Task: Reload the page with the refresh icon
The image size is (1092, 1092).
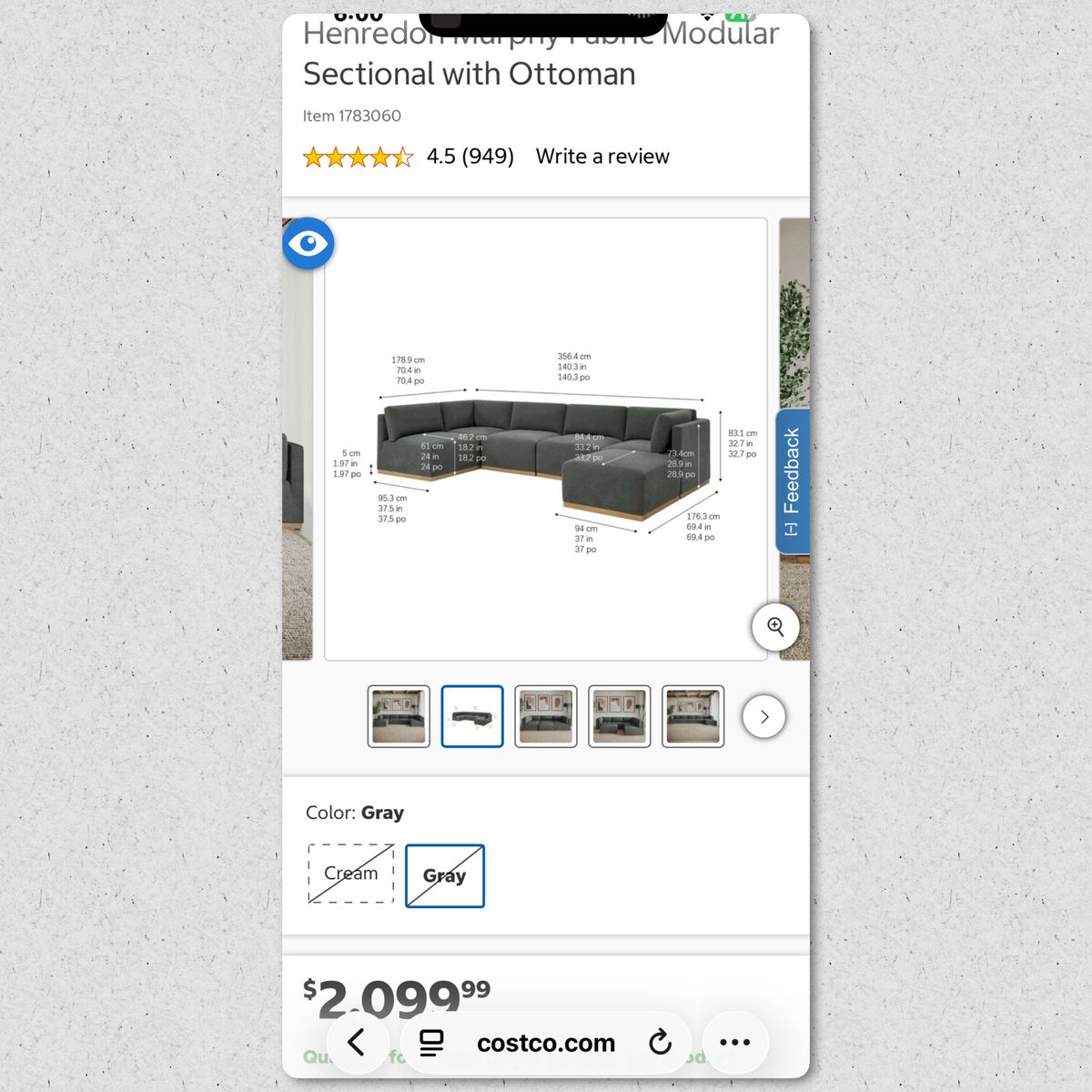Action: point(660,1042)
